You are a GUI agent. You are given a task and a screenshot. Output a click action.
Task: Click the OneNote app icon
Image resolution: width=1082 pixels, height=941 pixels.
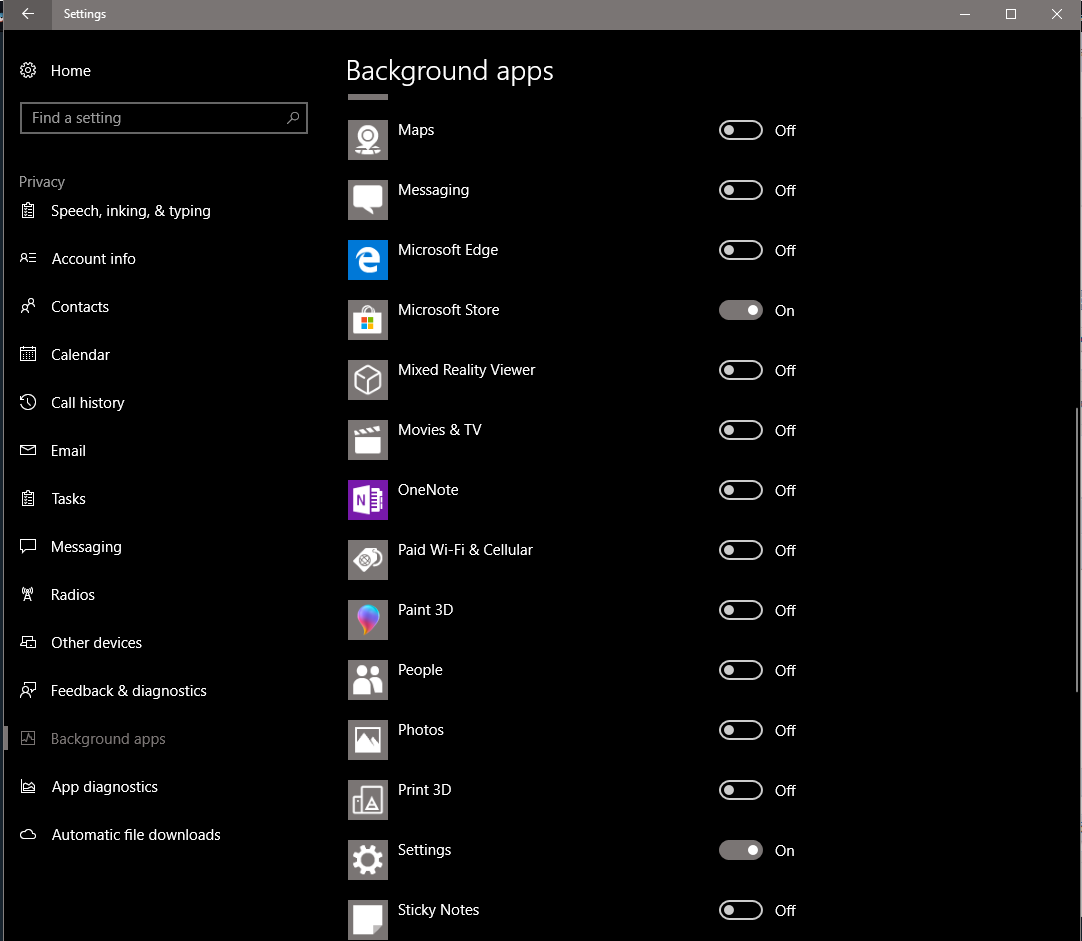368,500
